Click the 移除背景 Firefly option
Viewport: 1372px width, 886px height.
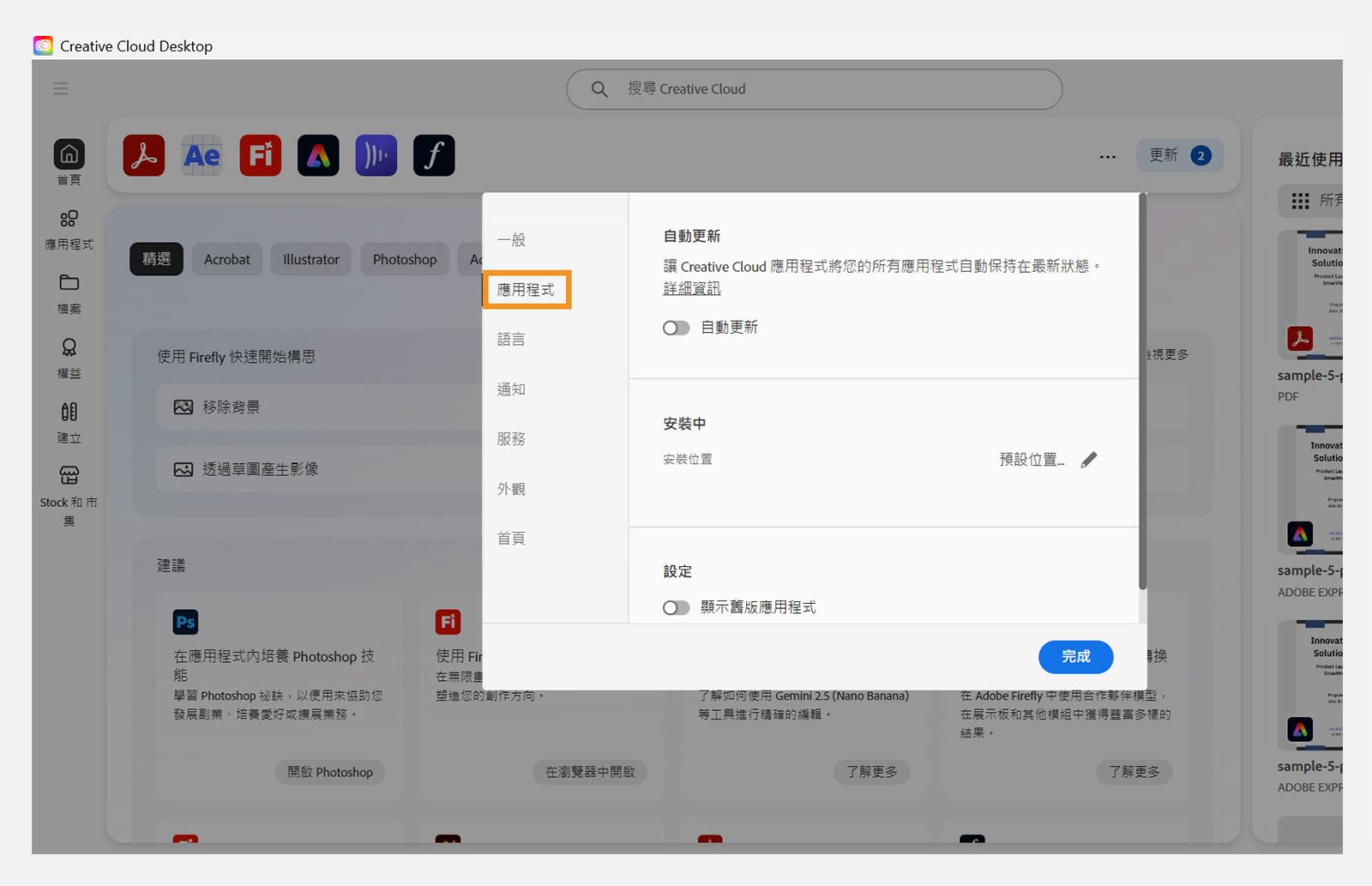319,407
